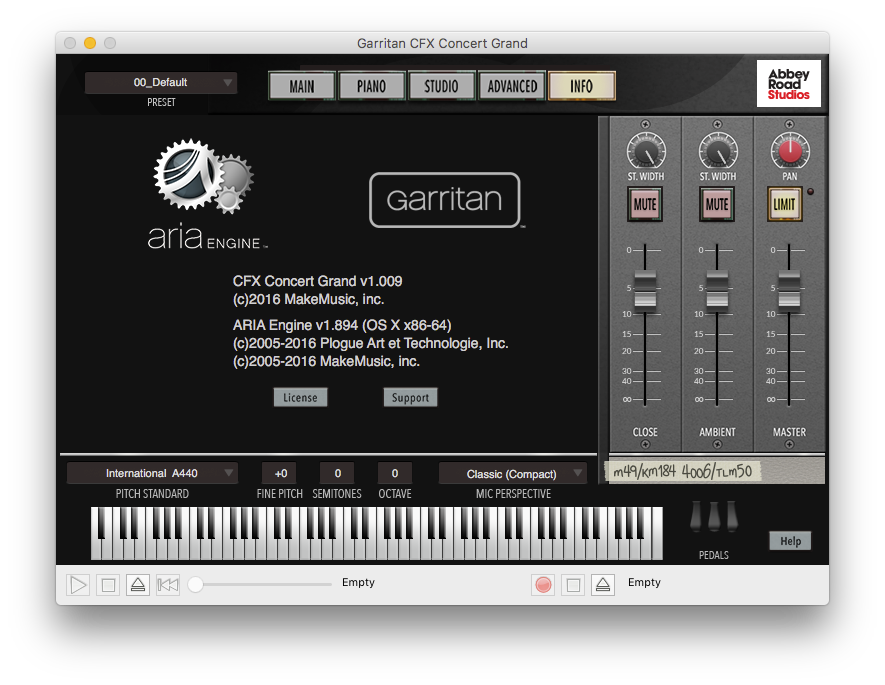The image size is (885, 685).
Task: Click the INFO tab
Action: [x=581, y=86]
